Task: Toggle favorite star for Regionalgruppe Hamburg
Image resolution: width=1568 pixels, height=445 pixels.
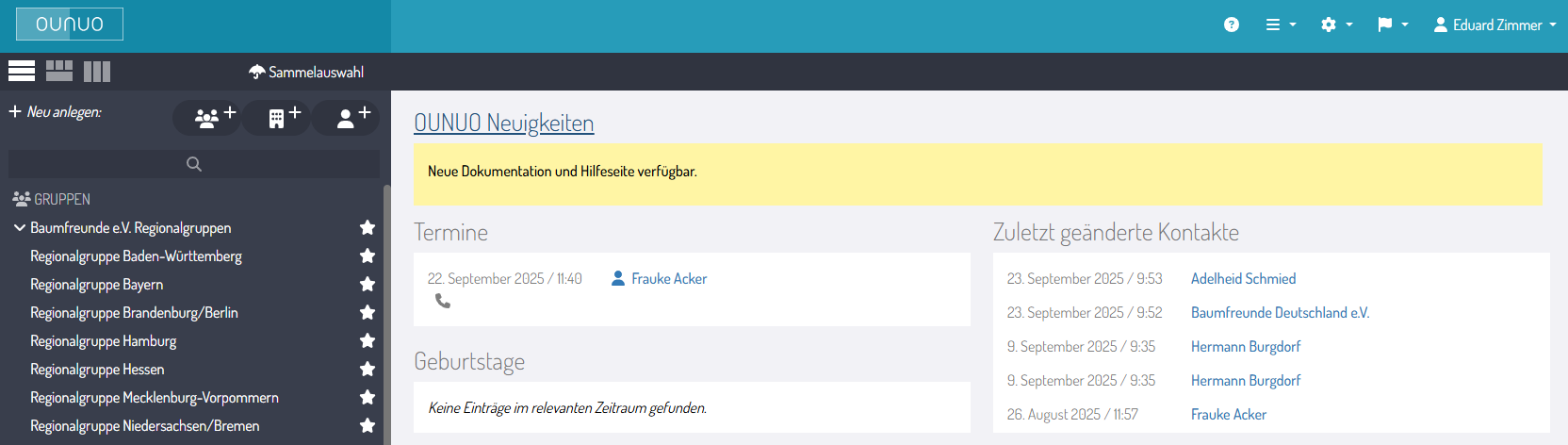Action: (x=367, y=340)
